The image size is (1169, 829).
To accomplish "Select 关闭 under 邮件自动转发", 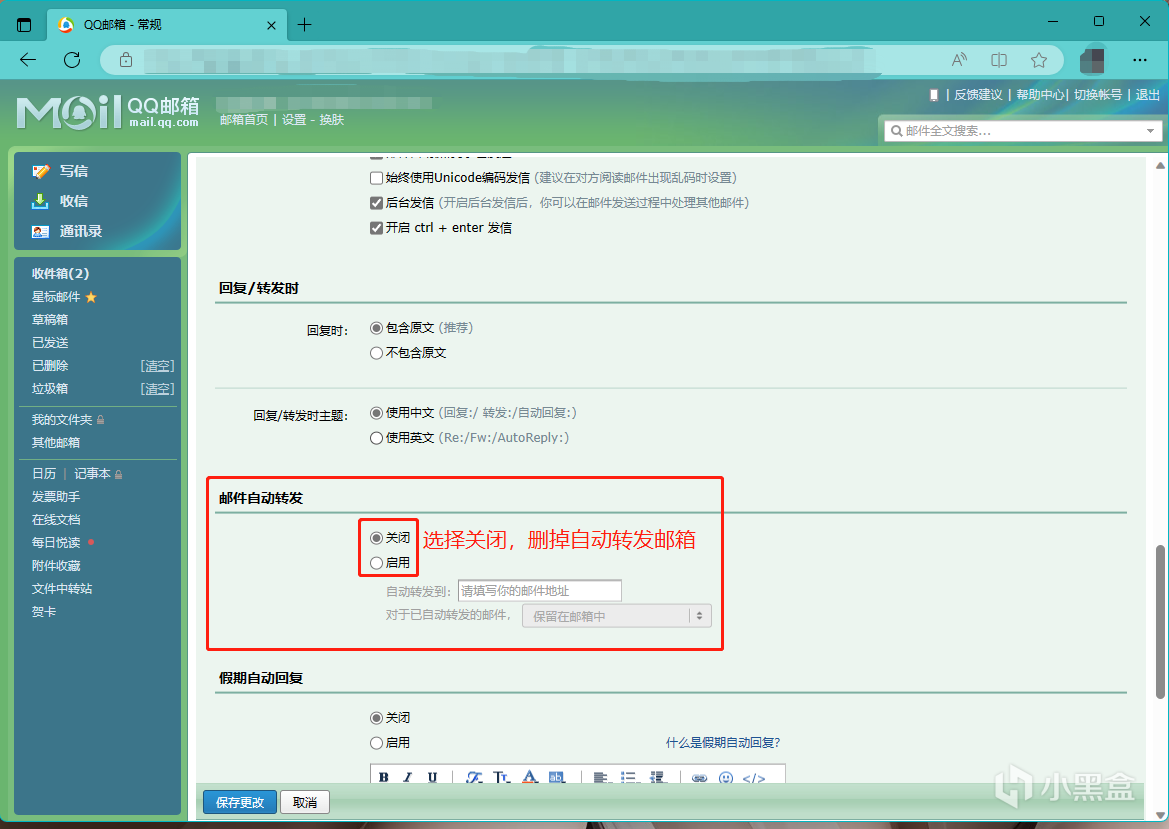I will (x=376, y=538).
